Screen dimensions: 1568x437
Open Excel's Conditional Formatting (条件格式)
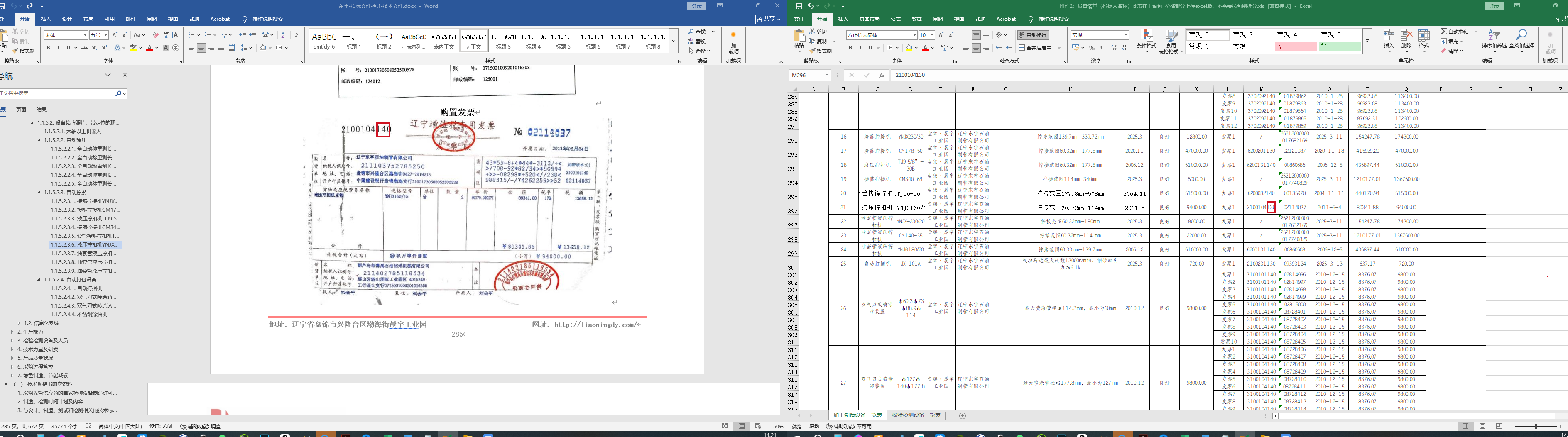click(x=1146, y=41)
